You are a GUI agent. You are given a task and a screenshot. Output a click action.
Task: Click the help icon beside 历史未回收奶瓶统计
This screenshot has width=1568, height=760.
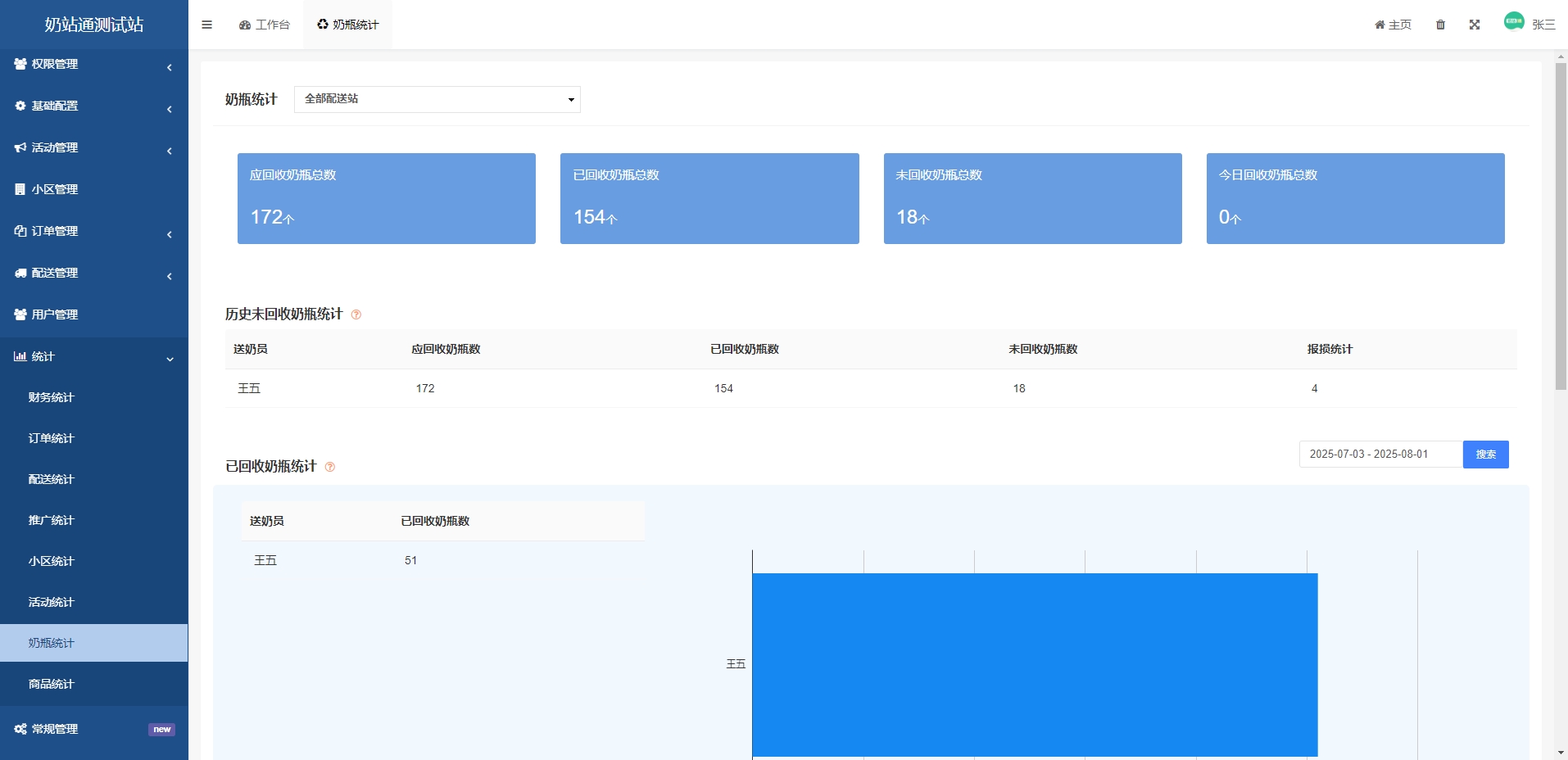pyautogui.click(x=356, y=314)
